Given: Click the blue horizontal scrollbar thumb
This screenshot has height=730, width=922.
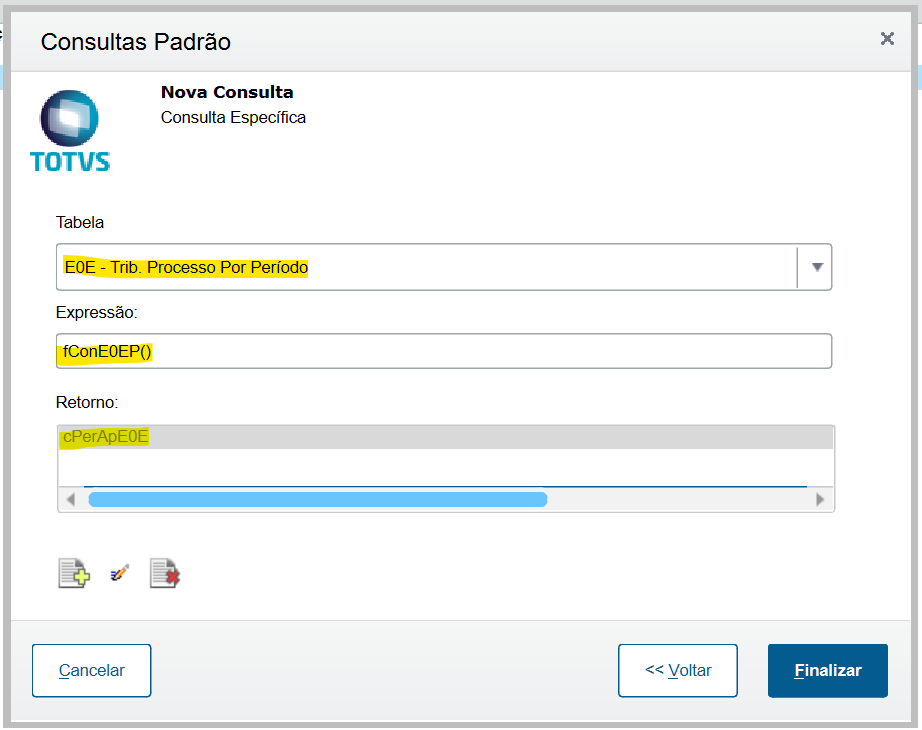Looking at the screenshot, I should coord(317,499).
